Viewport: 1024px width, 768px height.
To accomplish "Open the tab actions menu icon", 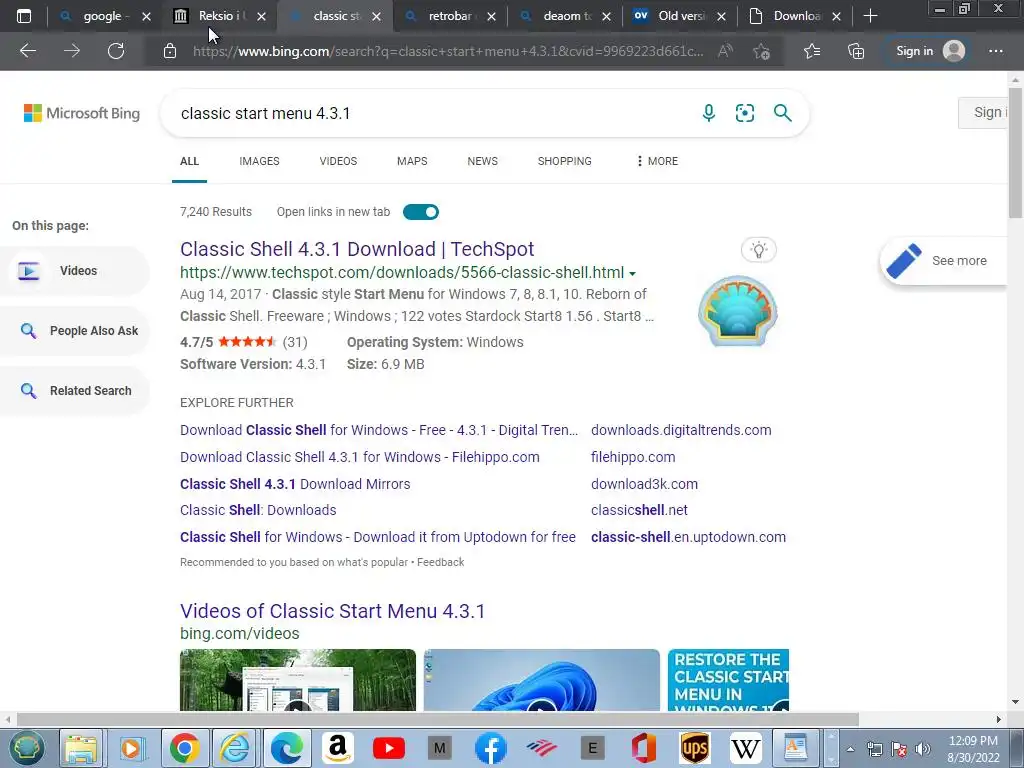I will 24,16.
